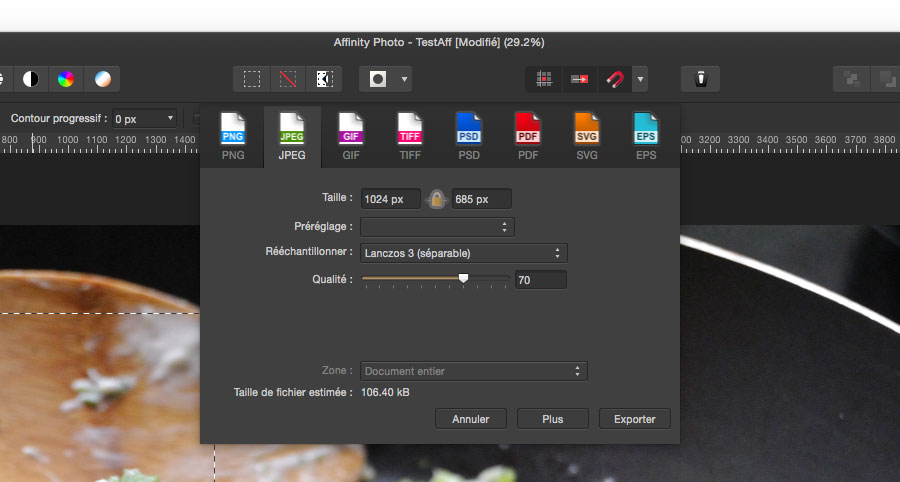This screenshot has width=900, height=482.
Task: Click the estimated file size 106.40 kB
Action: click(x=385, y=392)
